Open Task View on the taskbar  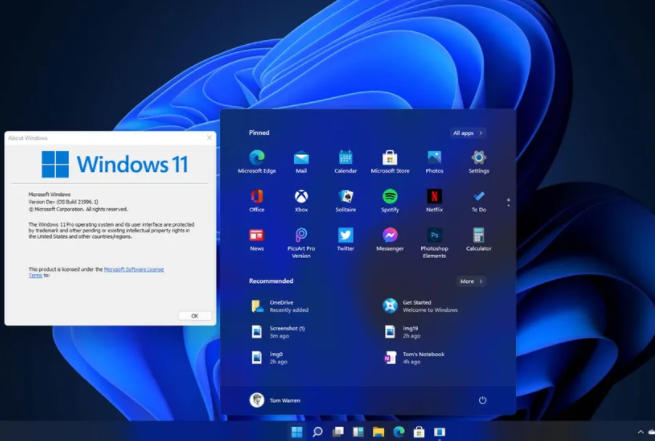338,431
